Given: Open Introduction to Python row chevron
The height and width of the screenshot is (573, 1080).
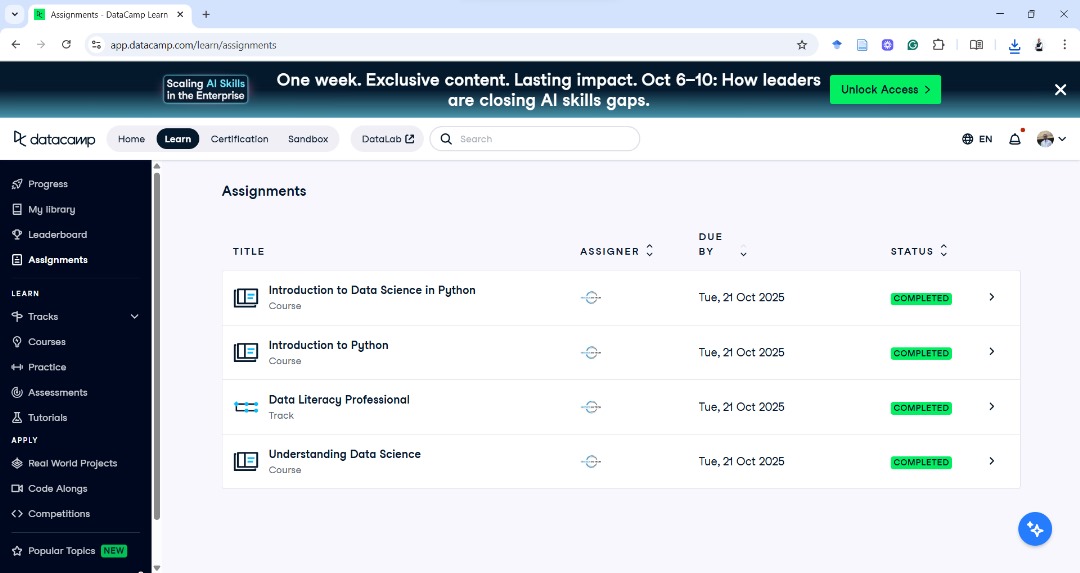Looking at the screenshot, I should (992, 352).
